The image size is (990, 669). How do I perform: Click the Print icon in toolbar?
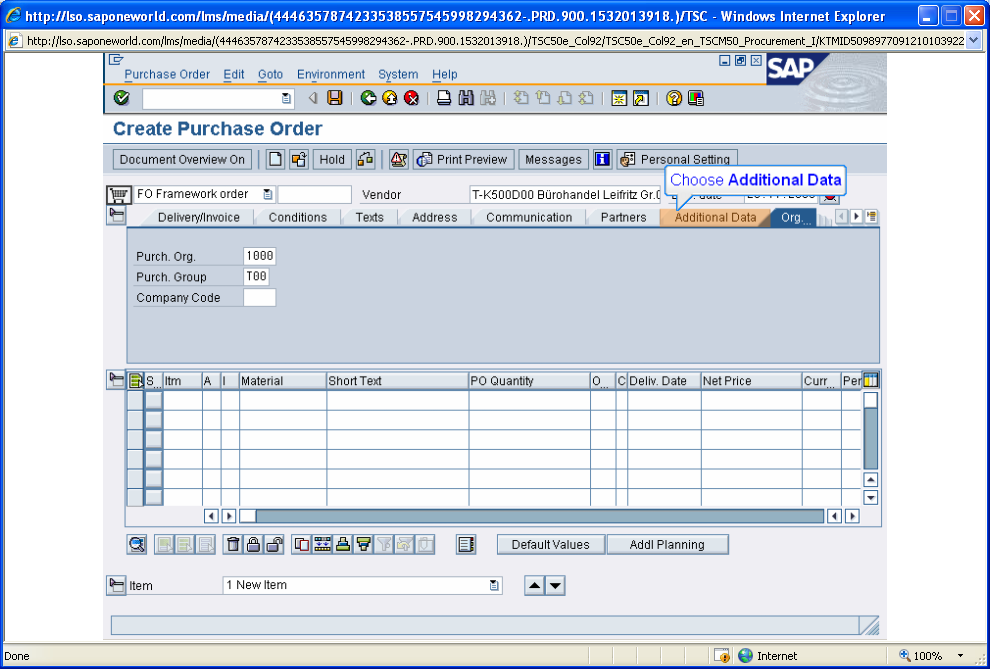pyautogui.click(x=444, y=98)
